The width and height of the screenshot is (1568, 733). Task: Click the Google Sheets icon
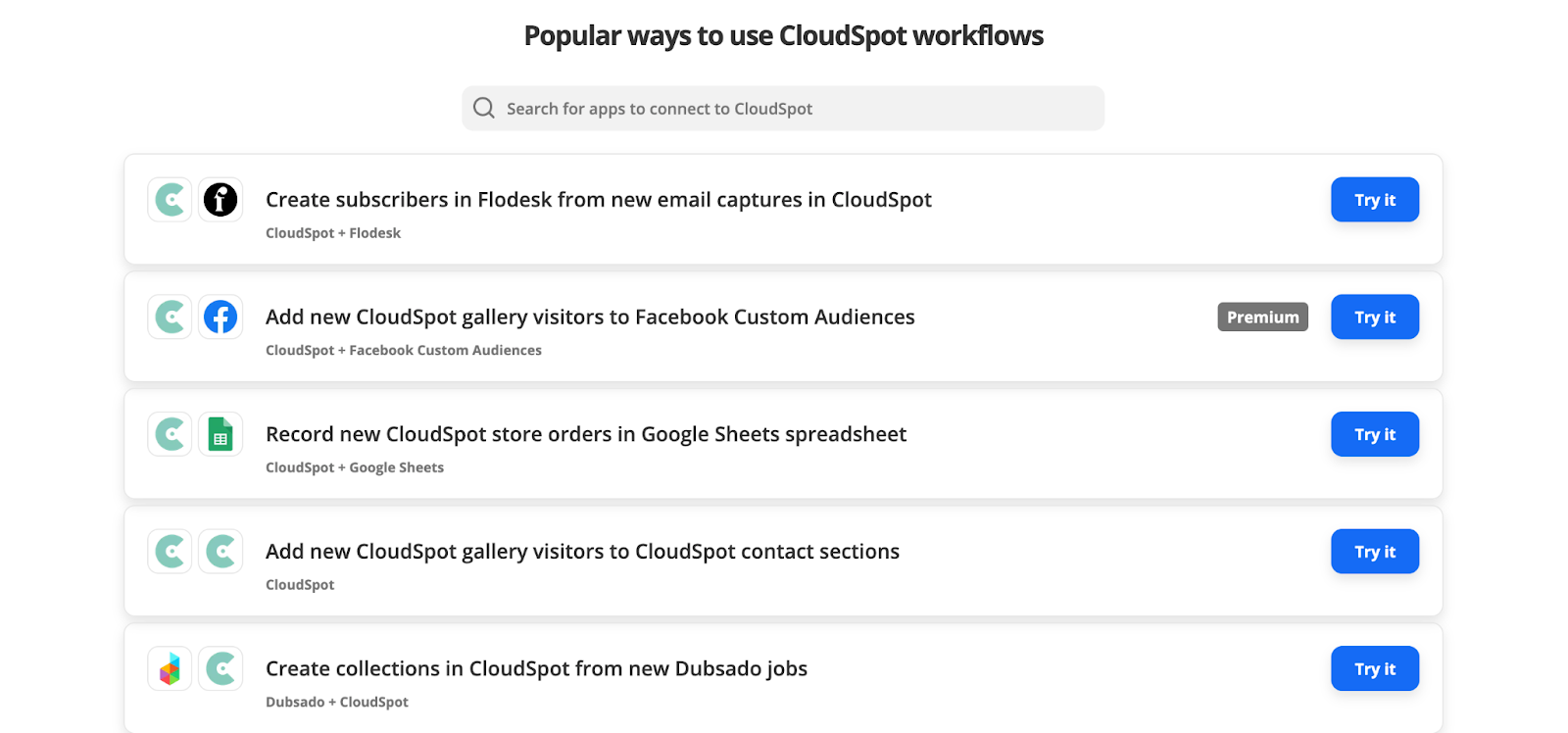(x=220, y=434)
